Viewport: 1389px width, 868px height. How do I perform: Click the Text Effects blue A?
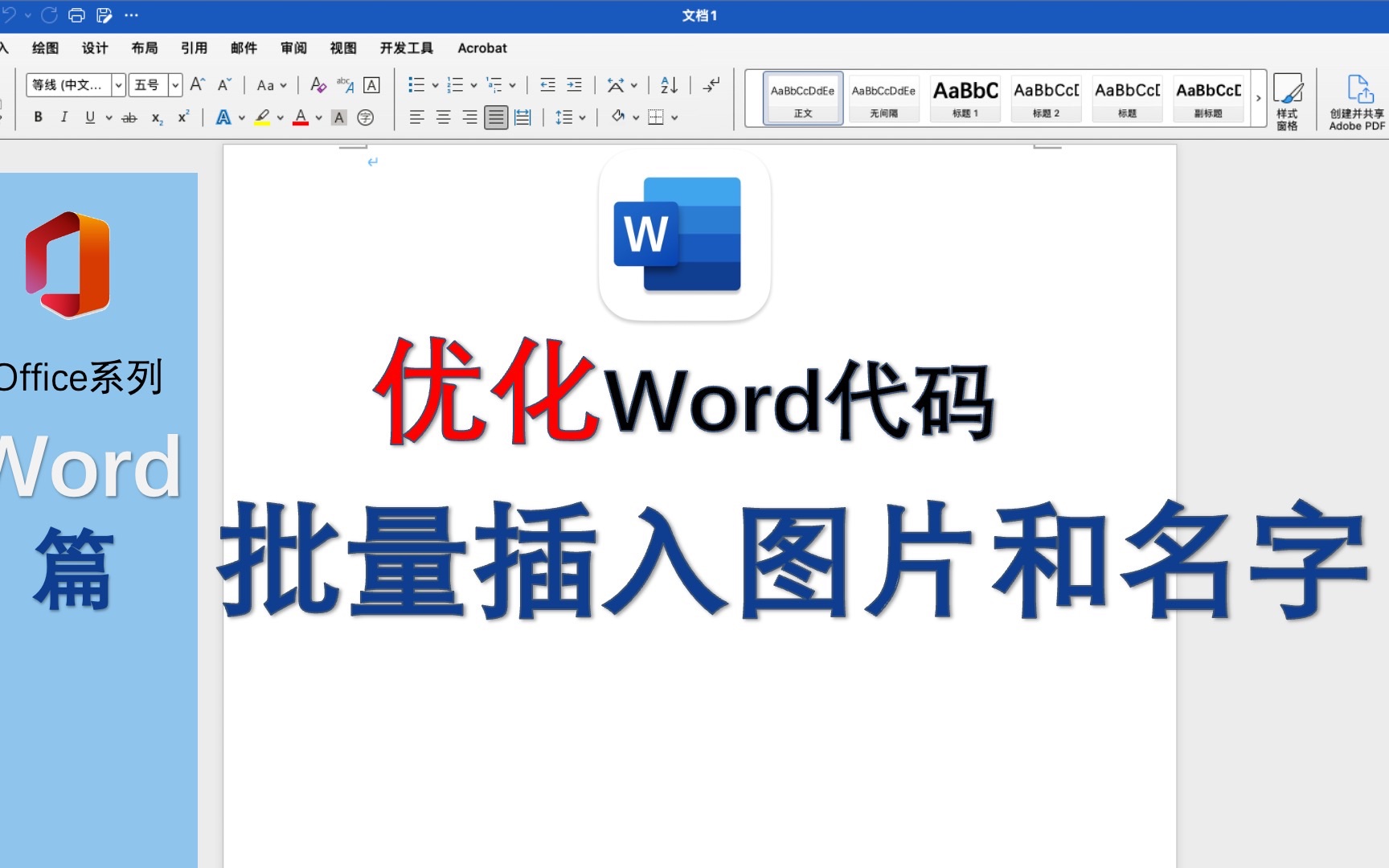coord(223,117)
